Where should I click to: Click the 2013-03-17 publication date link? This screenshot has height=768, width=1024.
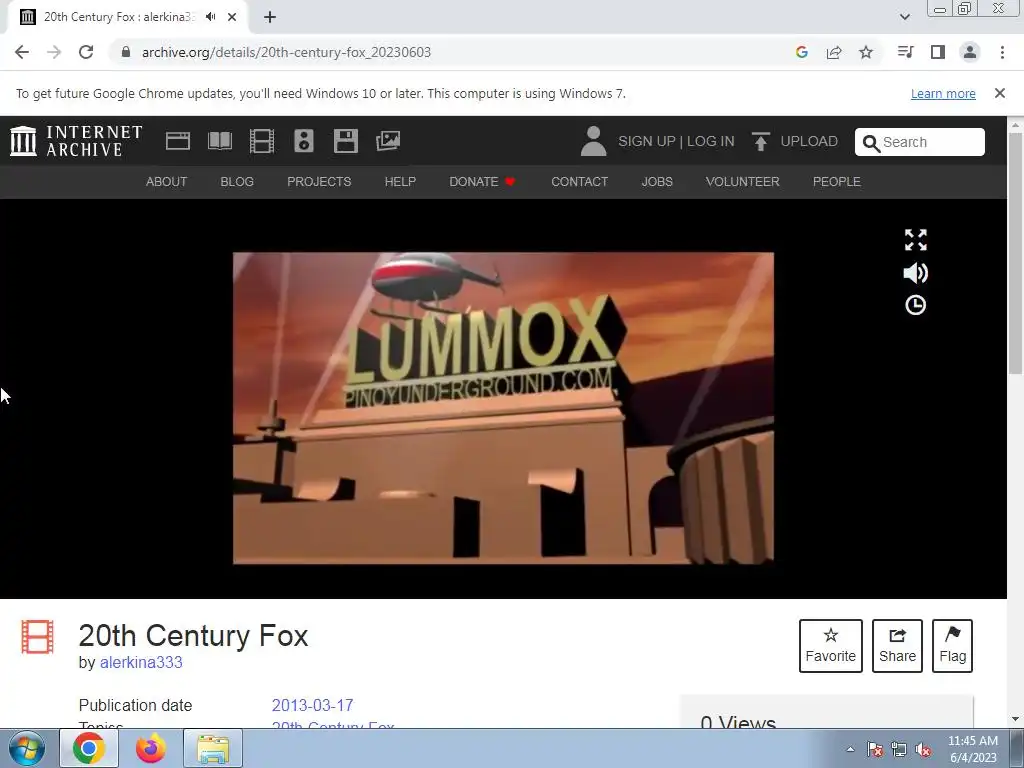(x=312, y=705)
